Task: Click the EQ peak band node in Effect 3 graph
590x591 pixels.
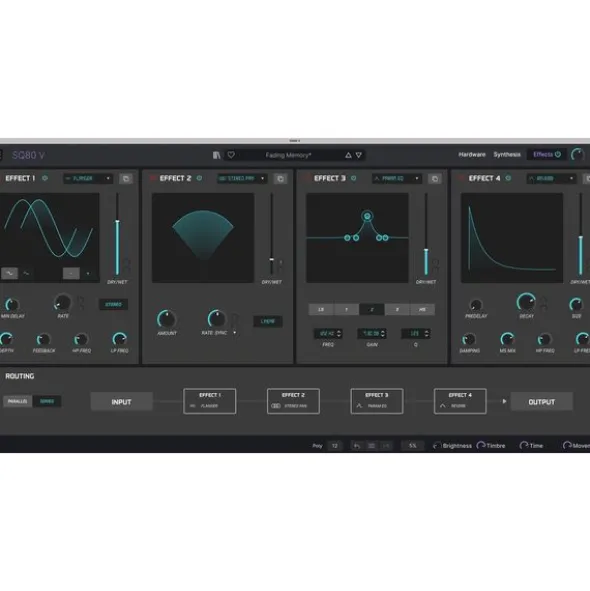Action: [x=367, y=216]
